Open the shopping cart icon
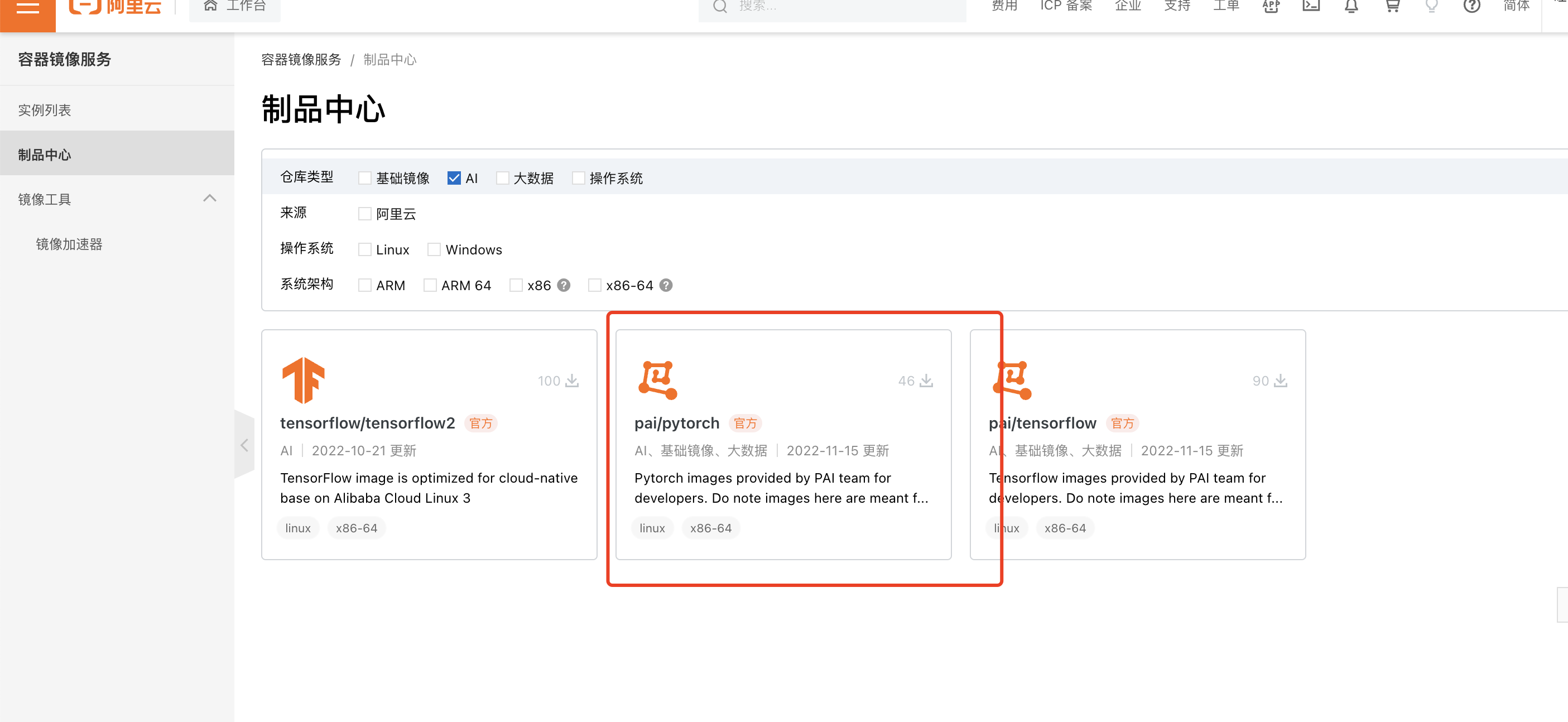Viewport: 1568px width, 722px height. 1392,7
